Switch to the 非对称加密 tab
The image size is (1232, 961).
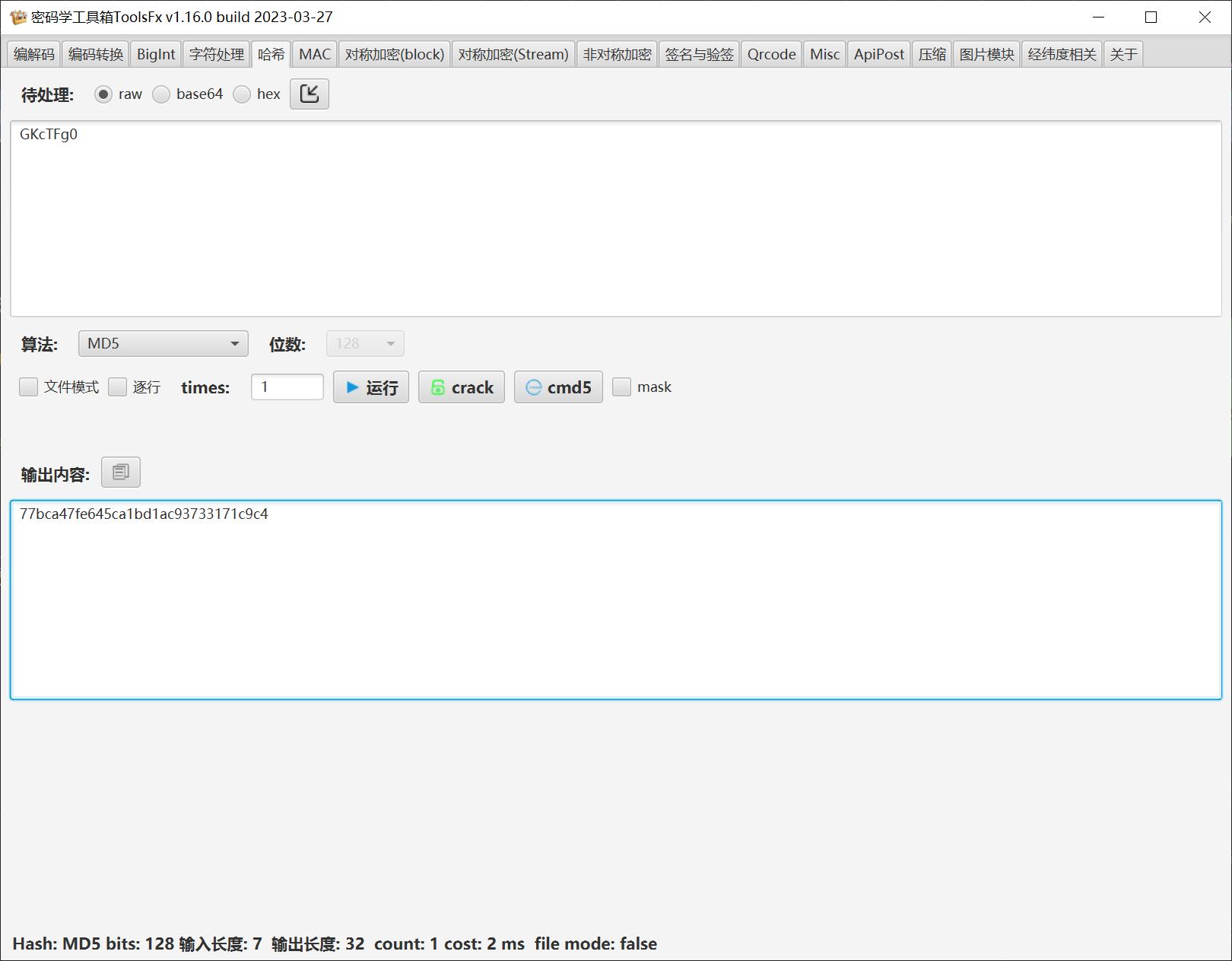(x=618, y=54)
